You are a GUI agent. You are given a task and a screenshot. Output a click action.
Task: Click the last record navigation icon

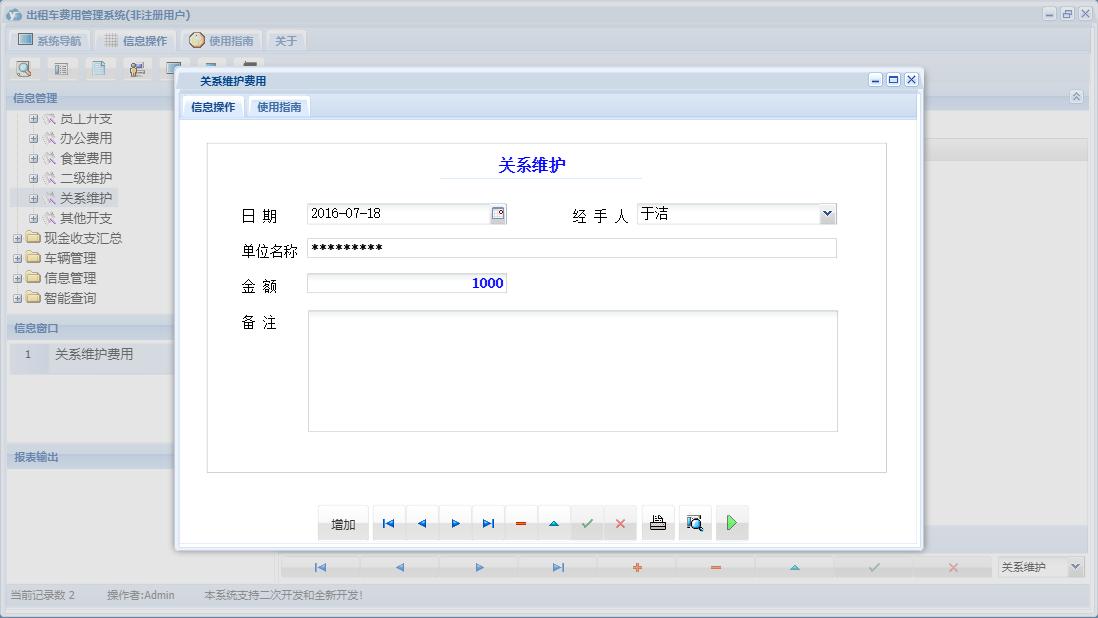[488, 522]
